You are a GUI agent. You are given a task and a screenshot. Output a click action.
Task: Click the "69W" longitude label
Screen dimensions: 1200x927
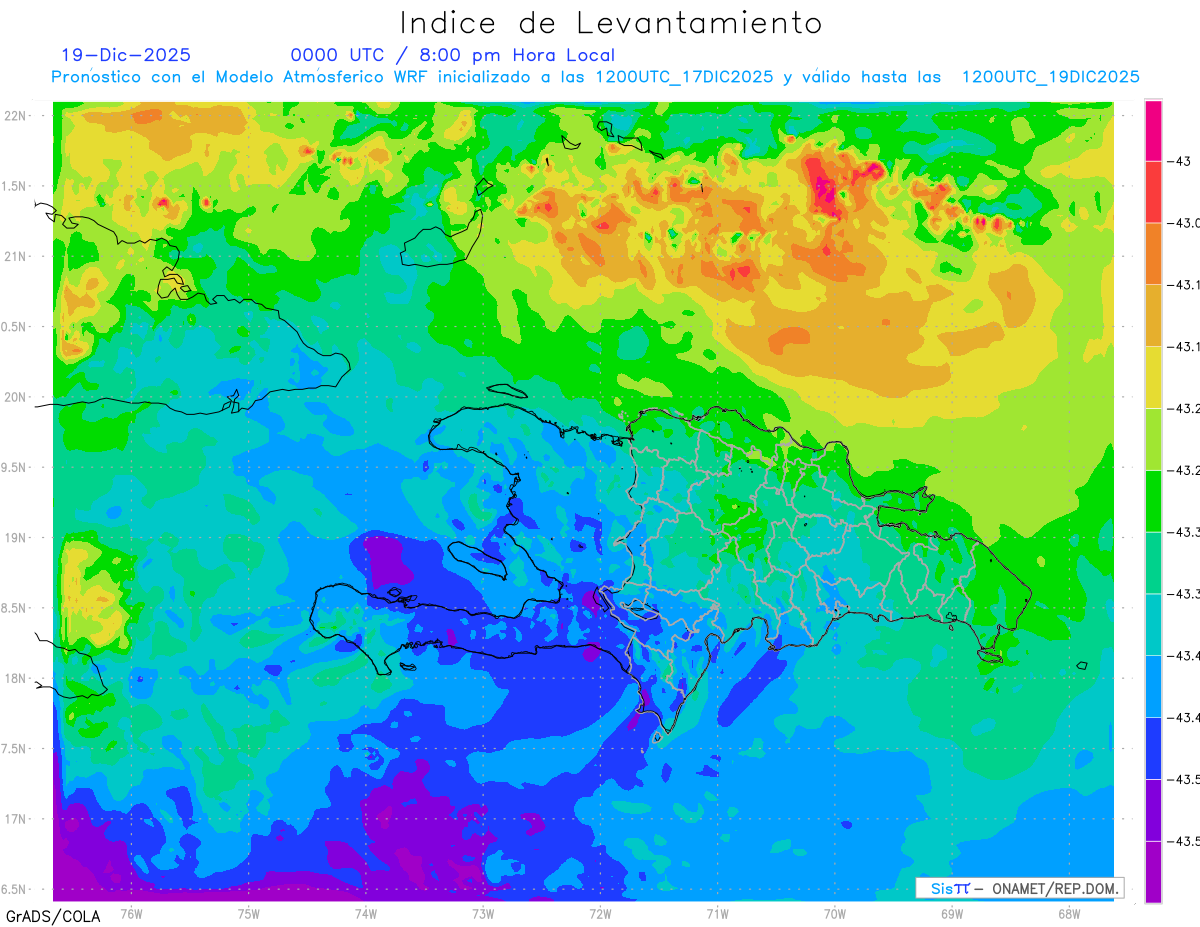[x=951, y=913]
